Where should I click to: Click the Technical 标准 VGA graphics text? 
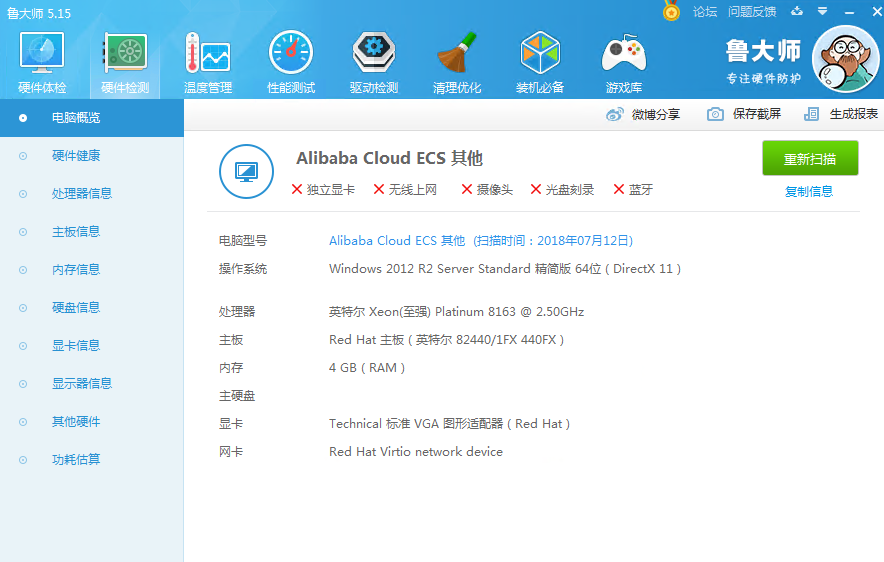click(449, 424)
